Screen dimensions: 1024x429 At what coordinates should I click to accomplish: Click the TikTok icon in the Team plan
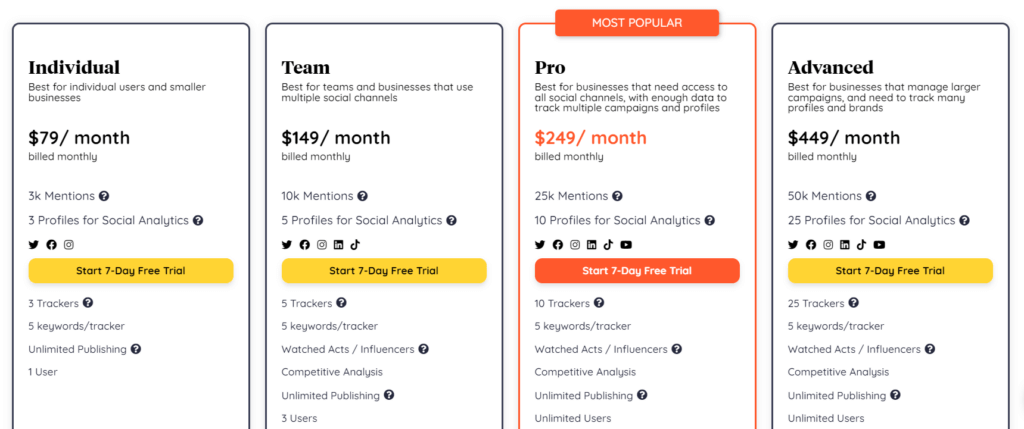coord(355,245)
